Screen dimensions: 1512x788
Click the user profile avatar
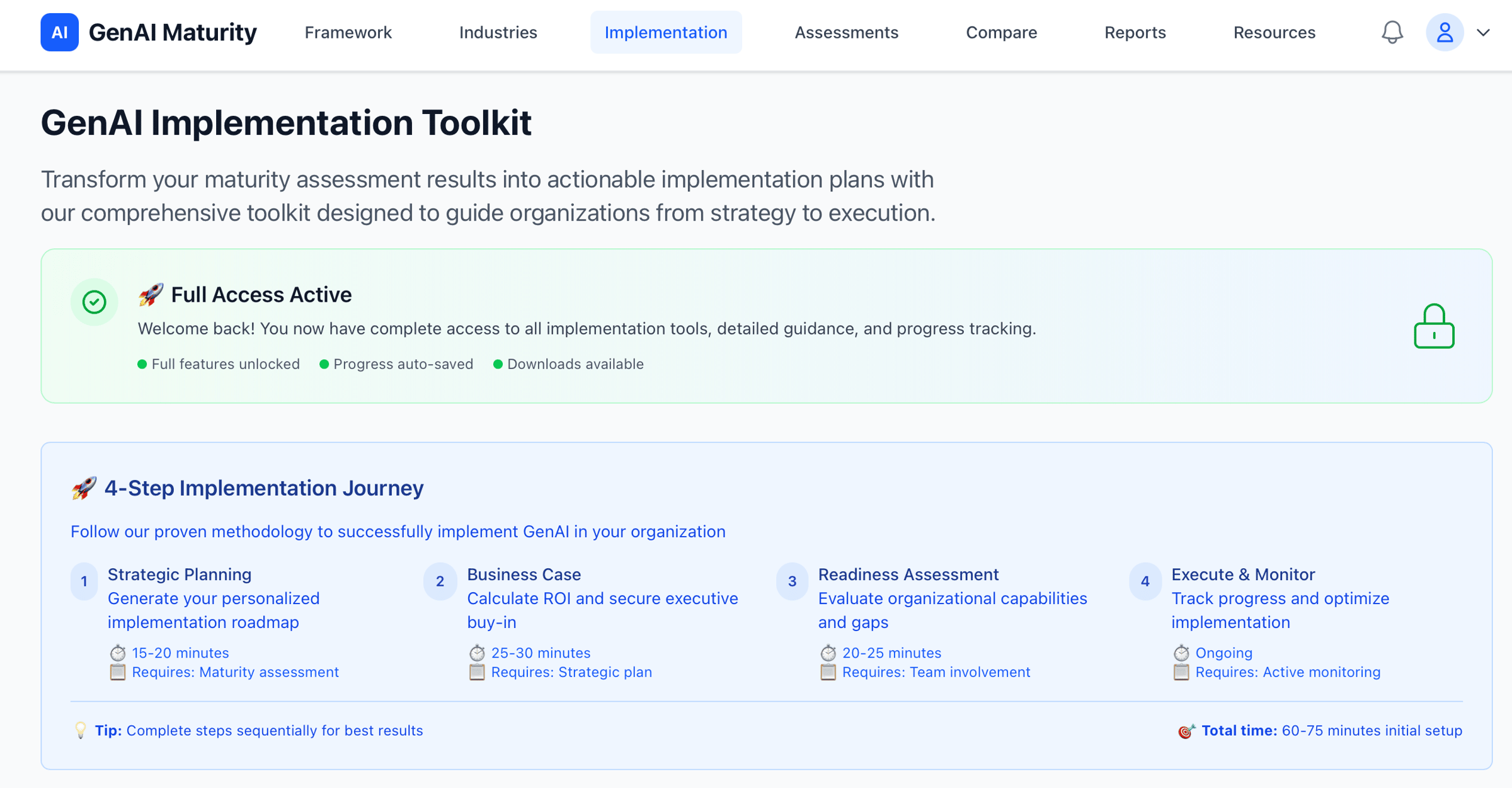tap(1444, 32)
